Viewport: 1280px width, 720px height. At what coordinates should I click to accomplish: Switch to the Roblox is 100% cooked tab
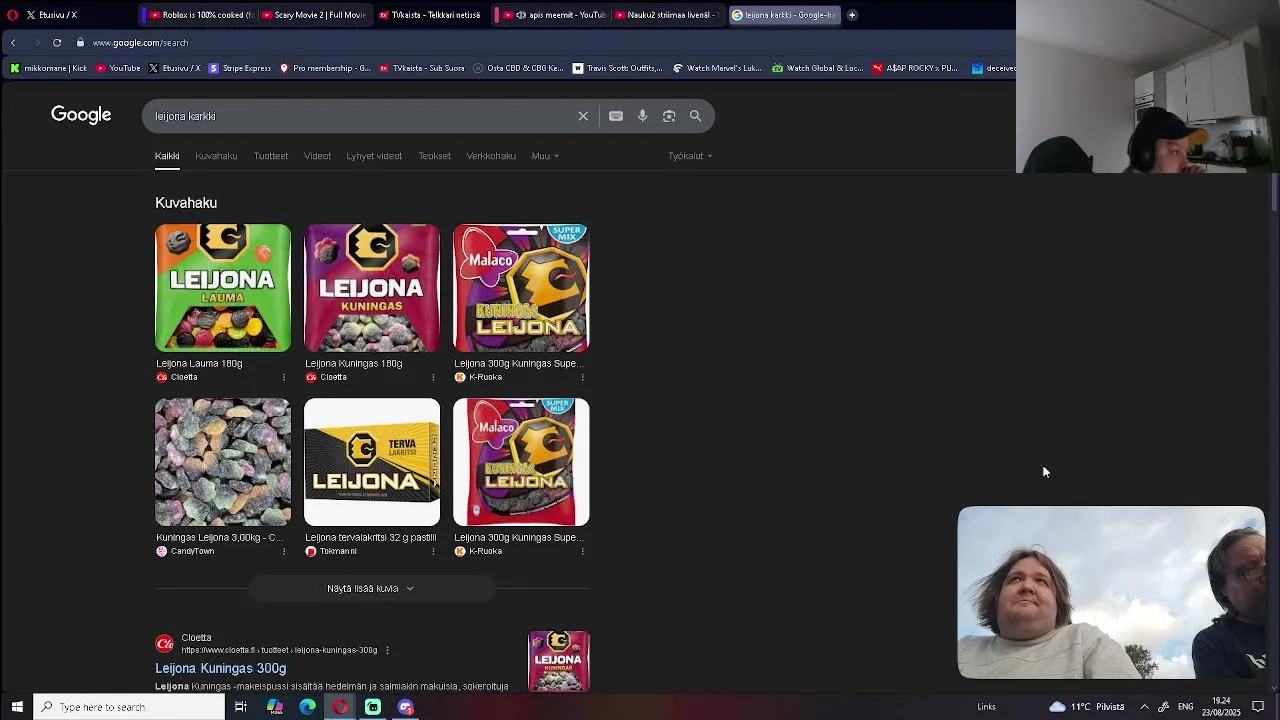pos(198,15)
